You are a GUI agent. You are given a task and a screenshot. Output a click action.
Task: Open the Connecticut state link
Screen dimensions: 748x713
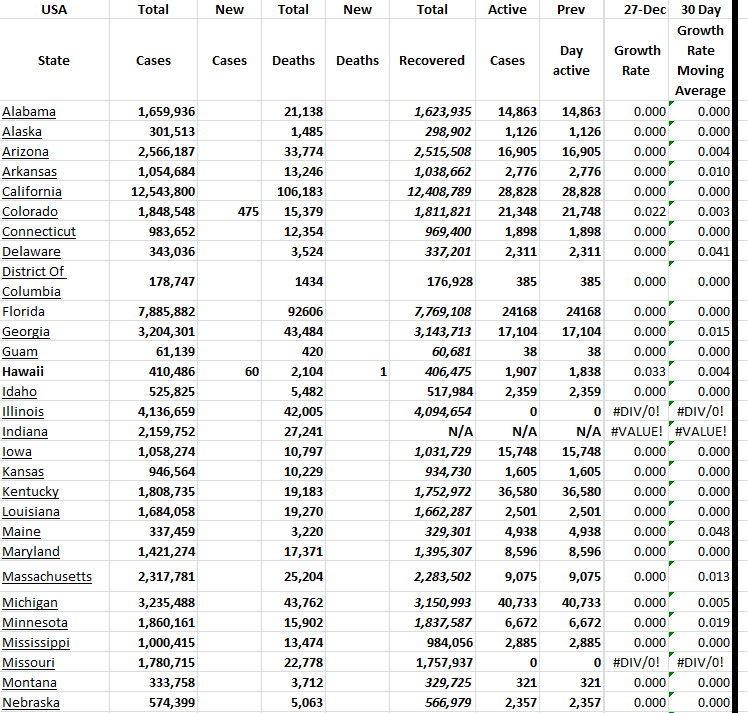pyautogui.click(x=39, y=232)
